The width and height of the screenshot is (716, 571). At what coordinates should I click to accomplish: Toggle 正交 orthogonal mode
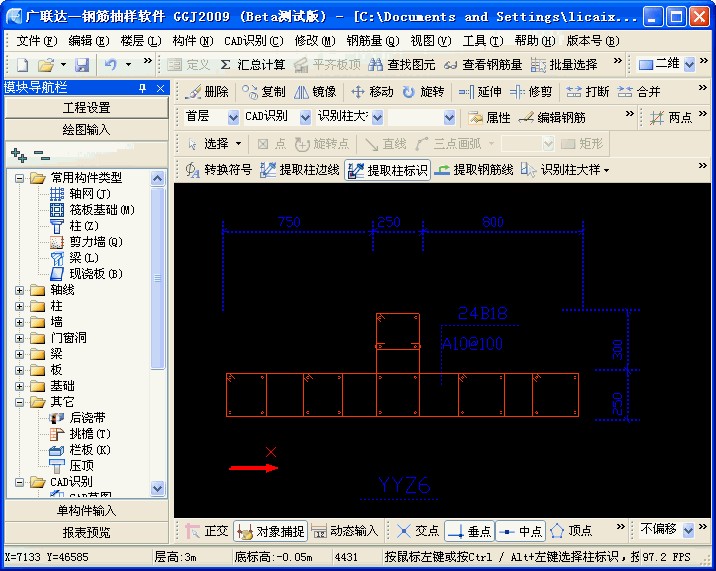[207, 531]
